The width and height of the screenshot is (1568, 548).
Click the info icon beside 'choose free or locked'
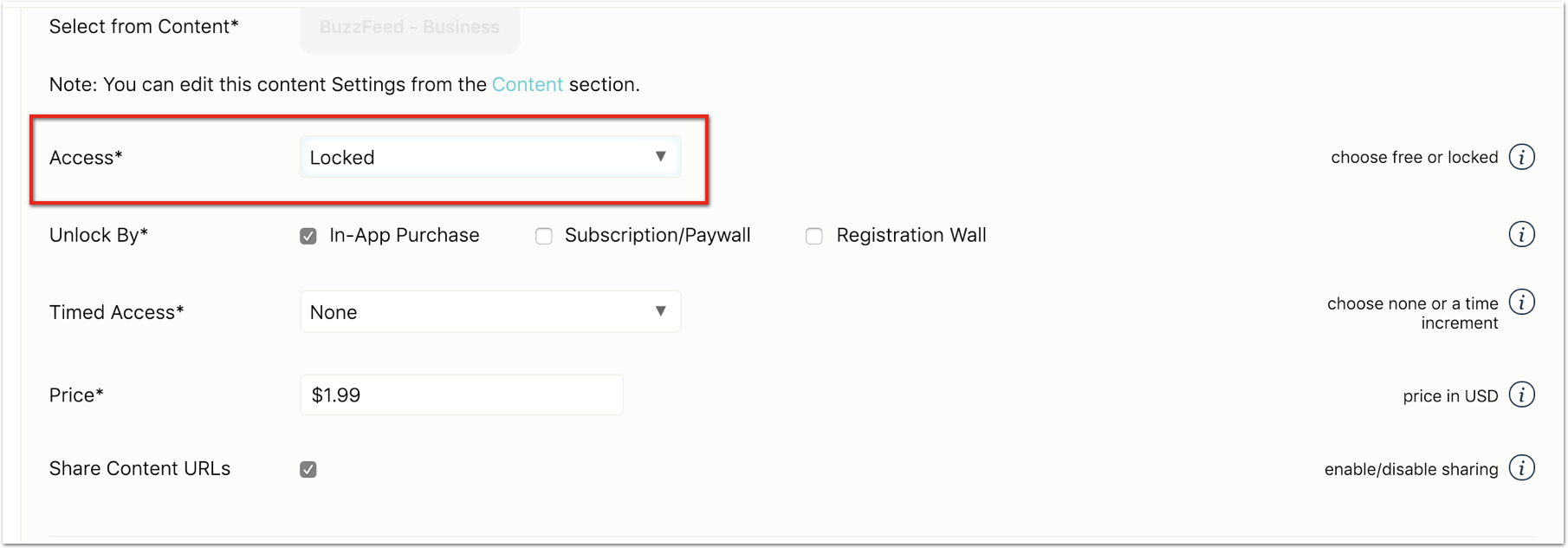point(1521,157)
